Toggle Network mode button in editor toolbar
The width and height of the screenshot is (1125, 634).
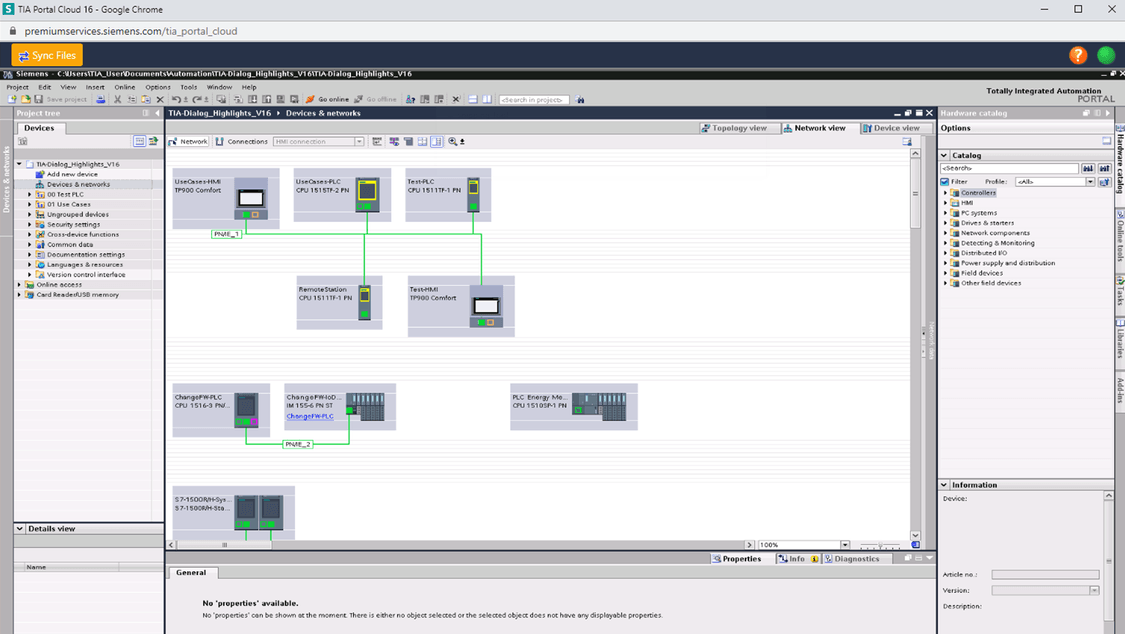click(188, 141)
